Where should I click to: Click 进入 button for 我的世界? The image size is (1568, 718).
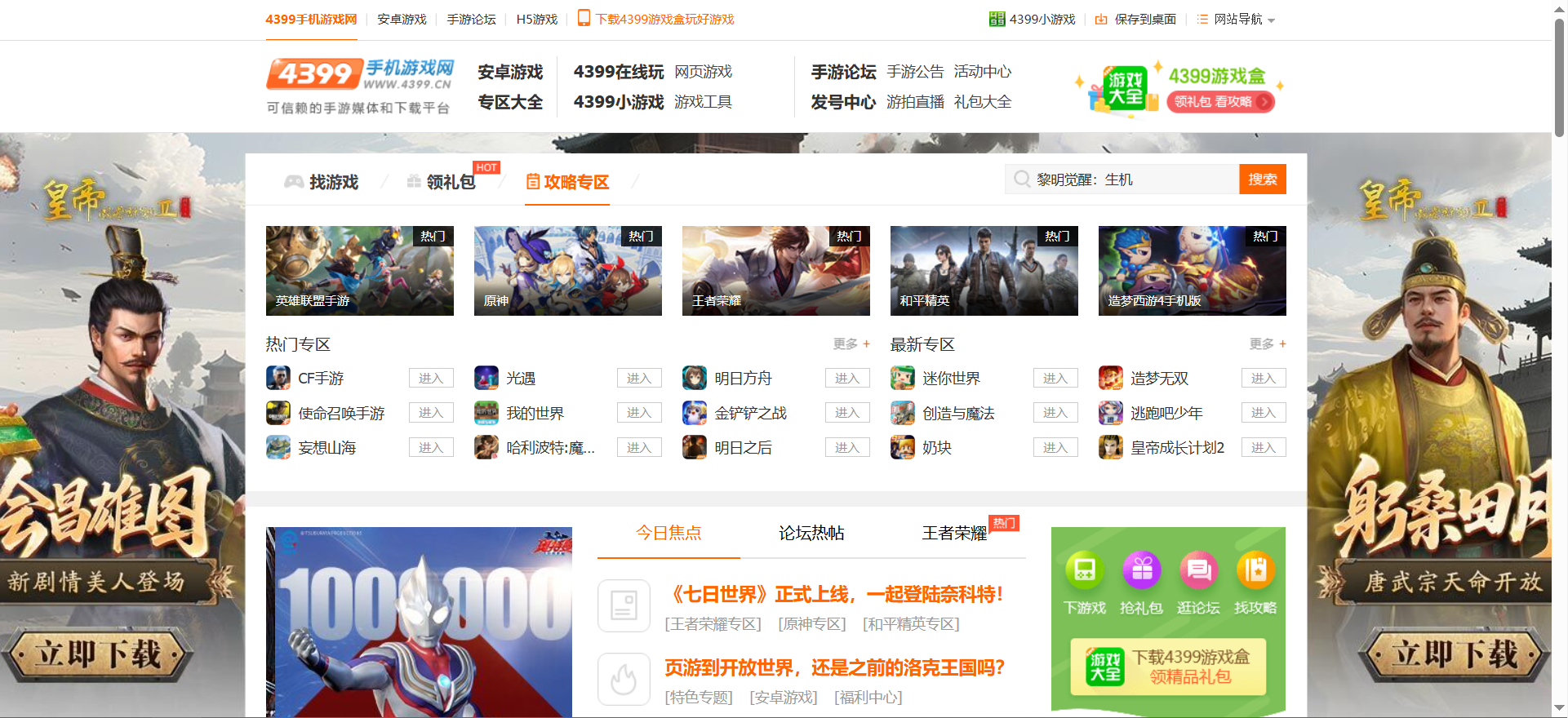(x=639, y=413)
